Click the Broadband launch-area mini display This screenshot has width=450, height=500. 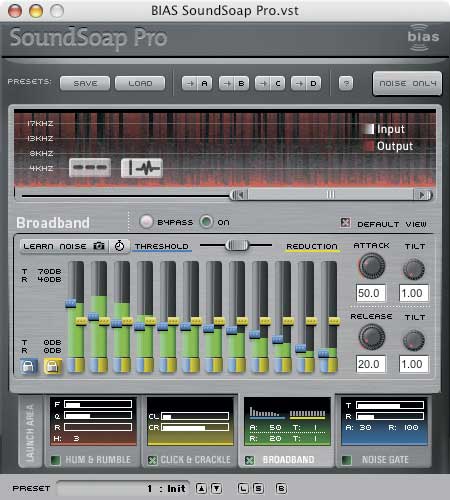coord(287,421)
